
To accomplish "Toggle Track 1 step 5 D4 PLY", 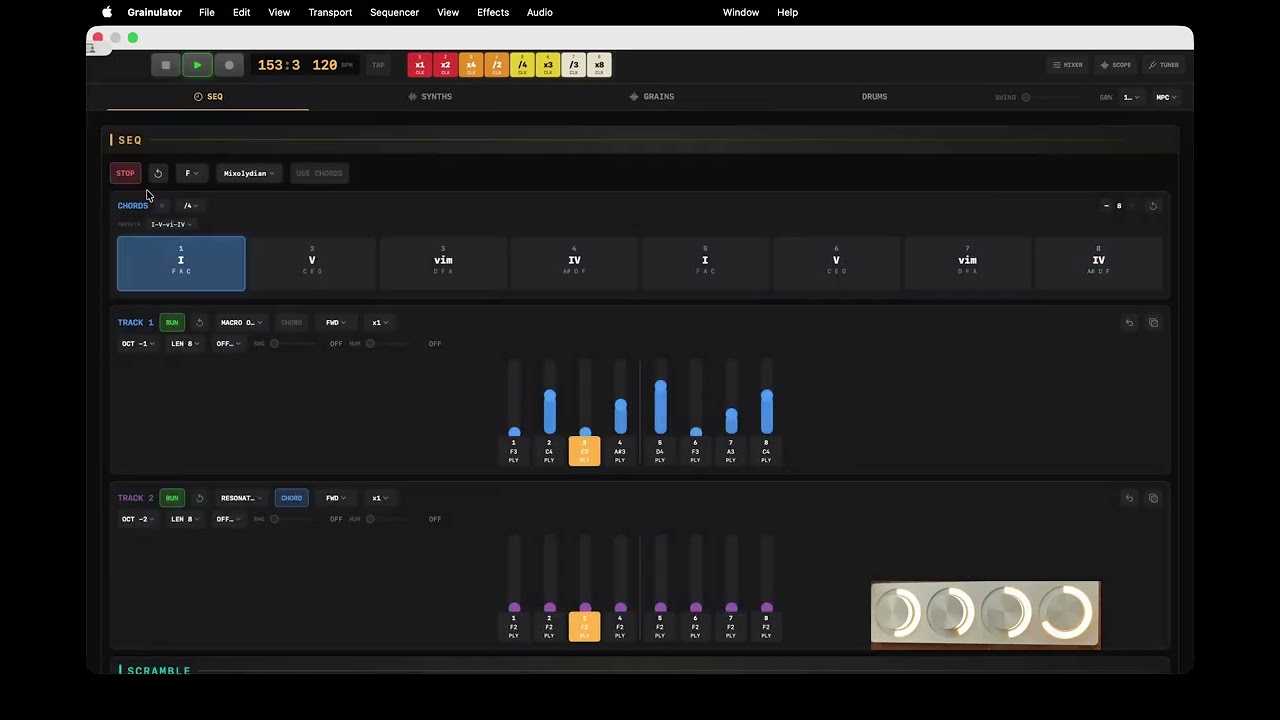I will (x=660, y=451).
